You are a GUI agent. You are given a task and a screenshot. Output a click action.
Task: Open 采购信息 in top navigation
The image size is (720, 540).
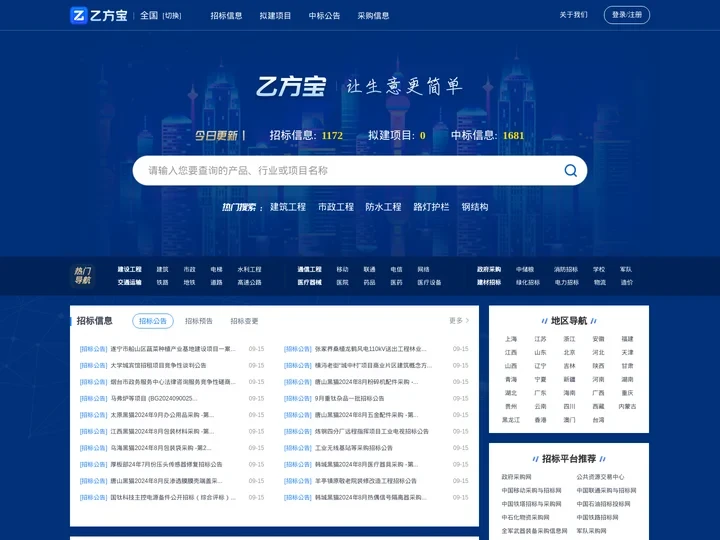[x=373, y=16]
